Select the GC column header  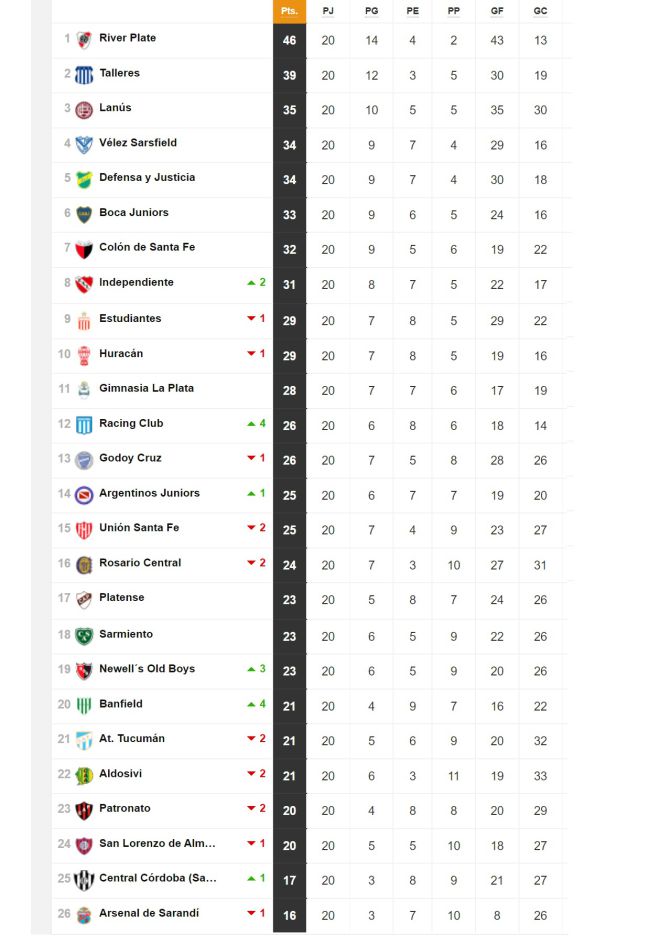point(541,11)
